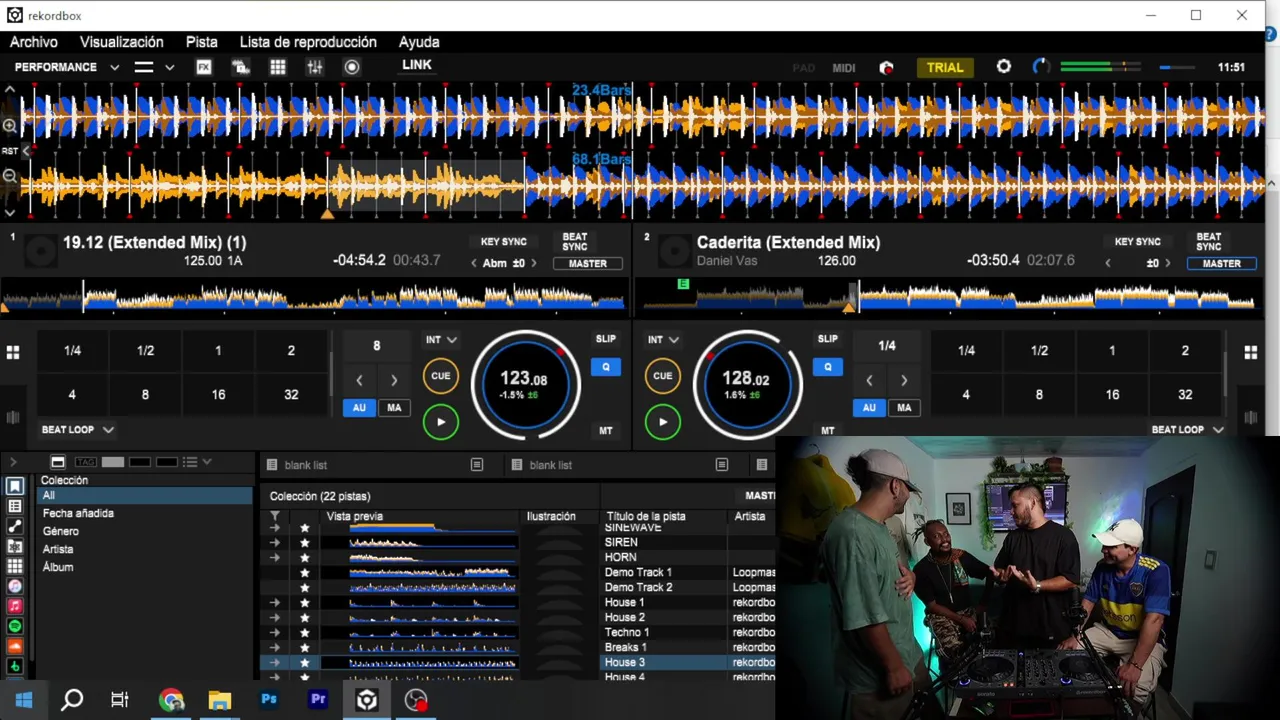The width and height of the screenshot is (1280, 720).
Task: Expand BEAT LOOP dropdown on deck 1
Action: pyautogui.click(x=77, y=430)
